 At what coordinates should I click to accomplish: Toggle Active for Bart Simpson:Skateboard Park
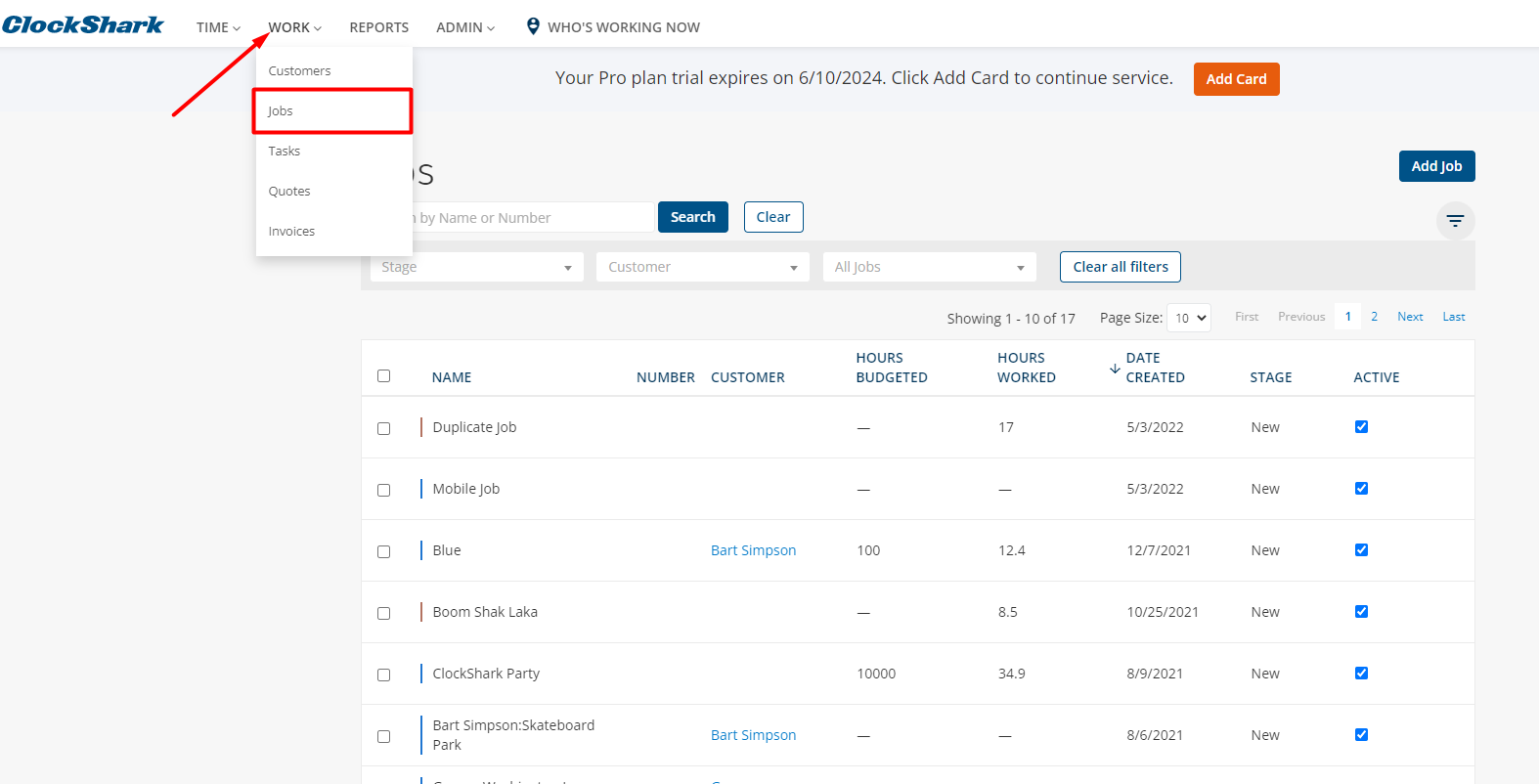(1361, 735)
